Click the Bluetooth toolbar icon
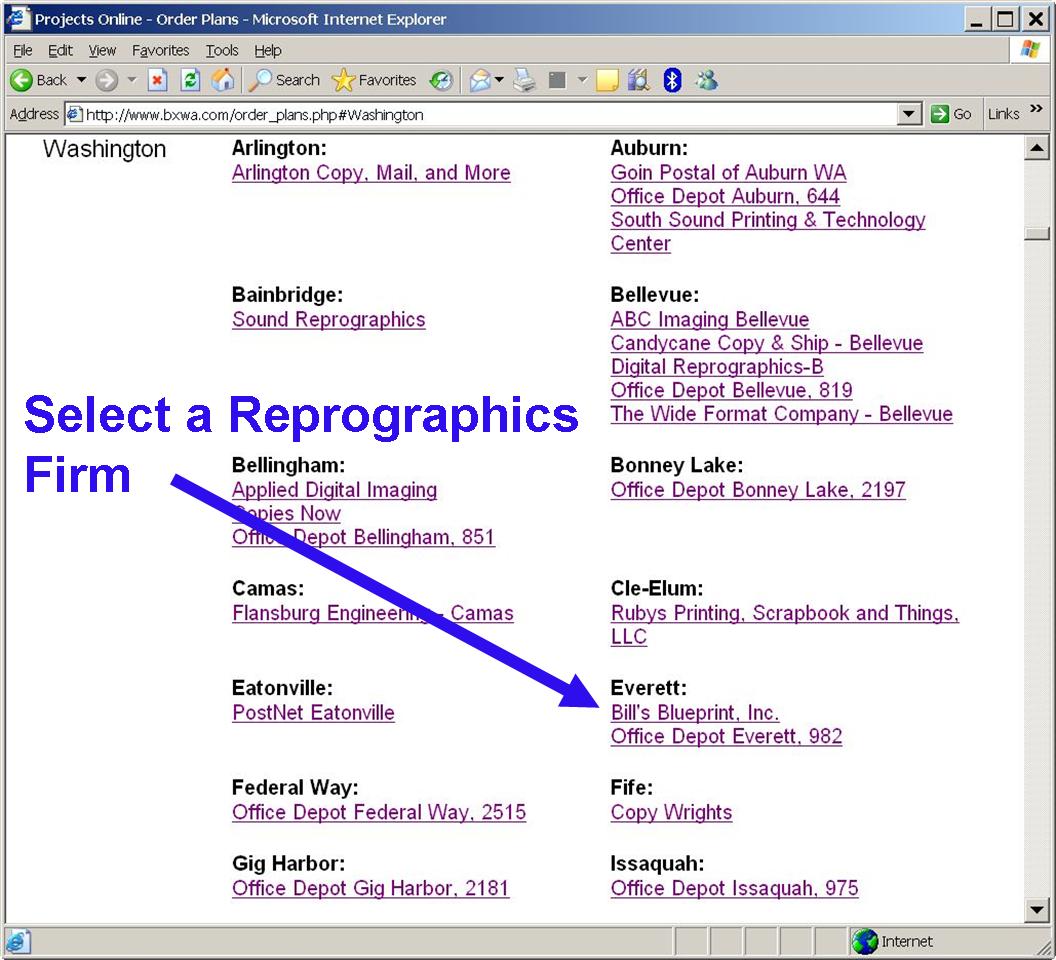This screenshot has height=960, width=1056. [x=672, y=81]
